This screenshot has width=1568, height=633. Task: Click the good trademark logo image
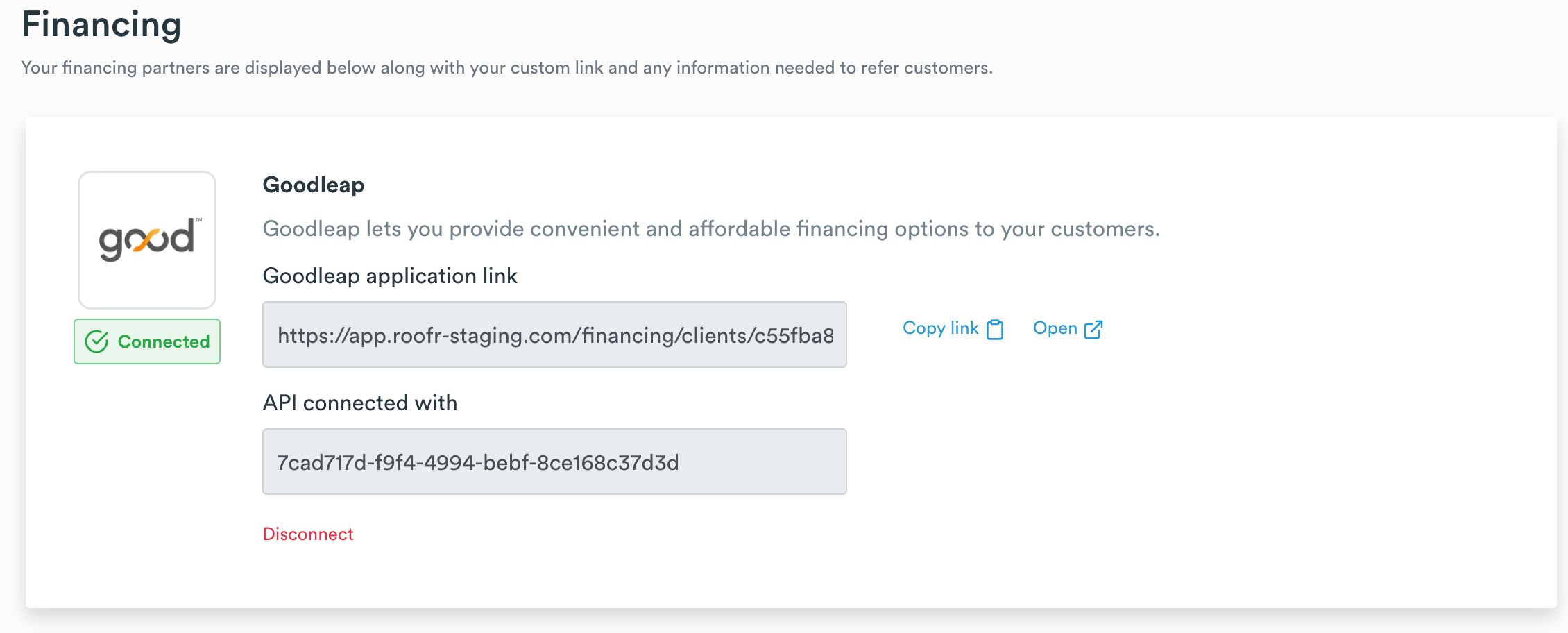coord(146,239)
